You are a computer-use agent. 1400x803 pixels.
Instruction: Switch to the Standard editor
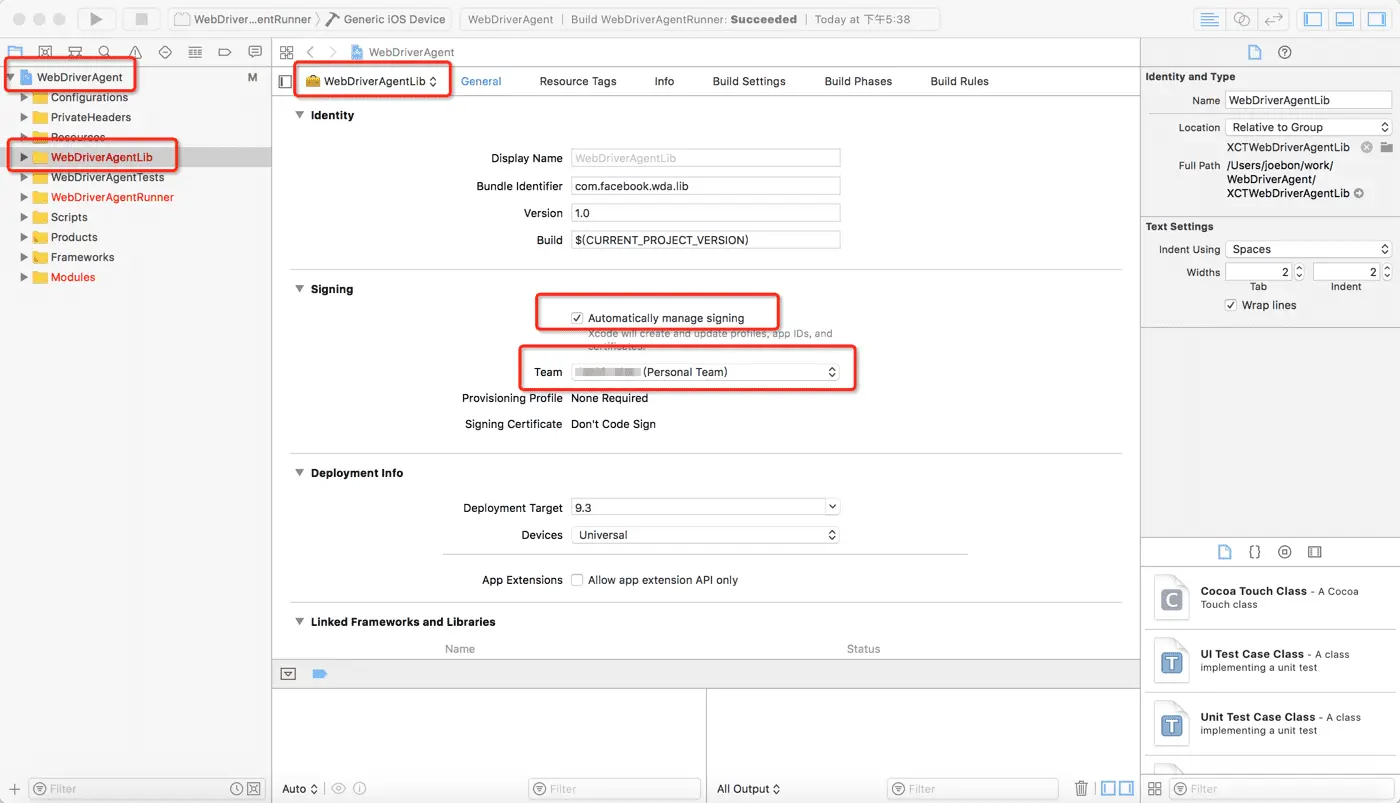point(1210,19)
